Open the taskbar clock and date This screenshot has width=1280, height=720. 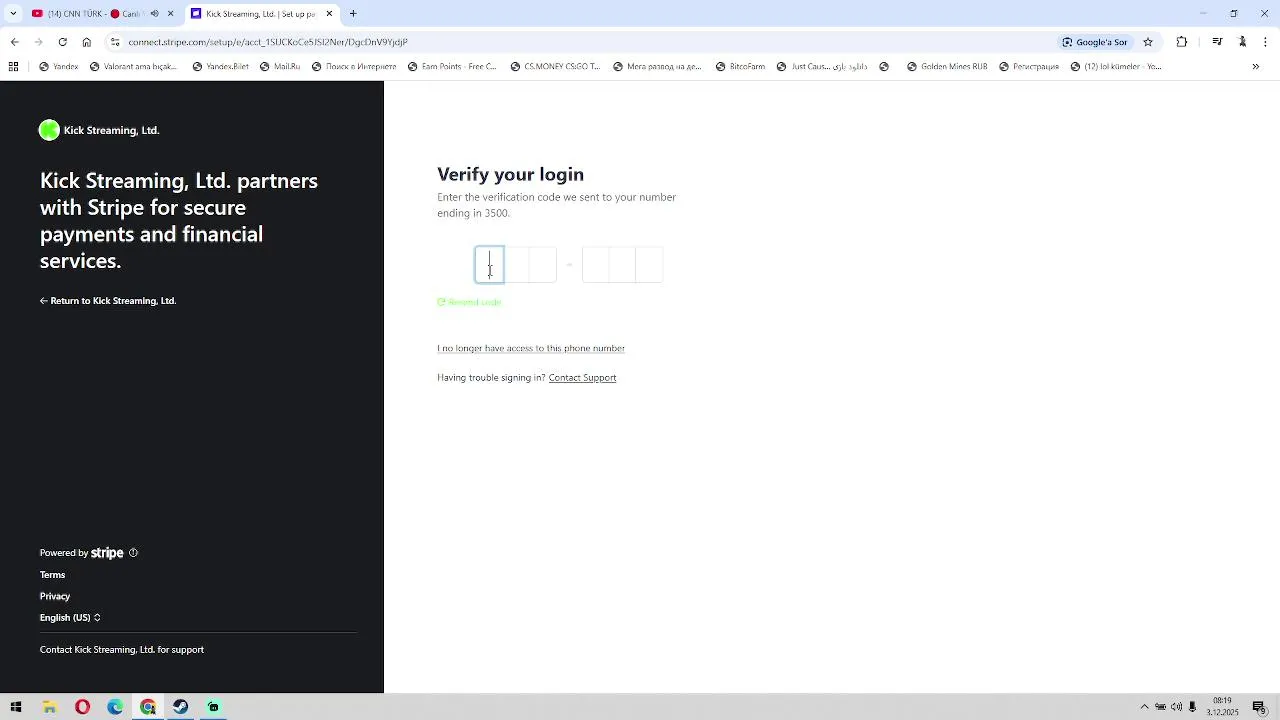point(1222,707)
